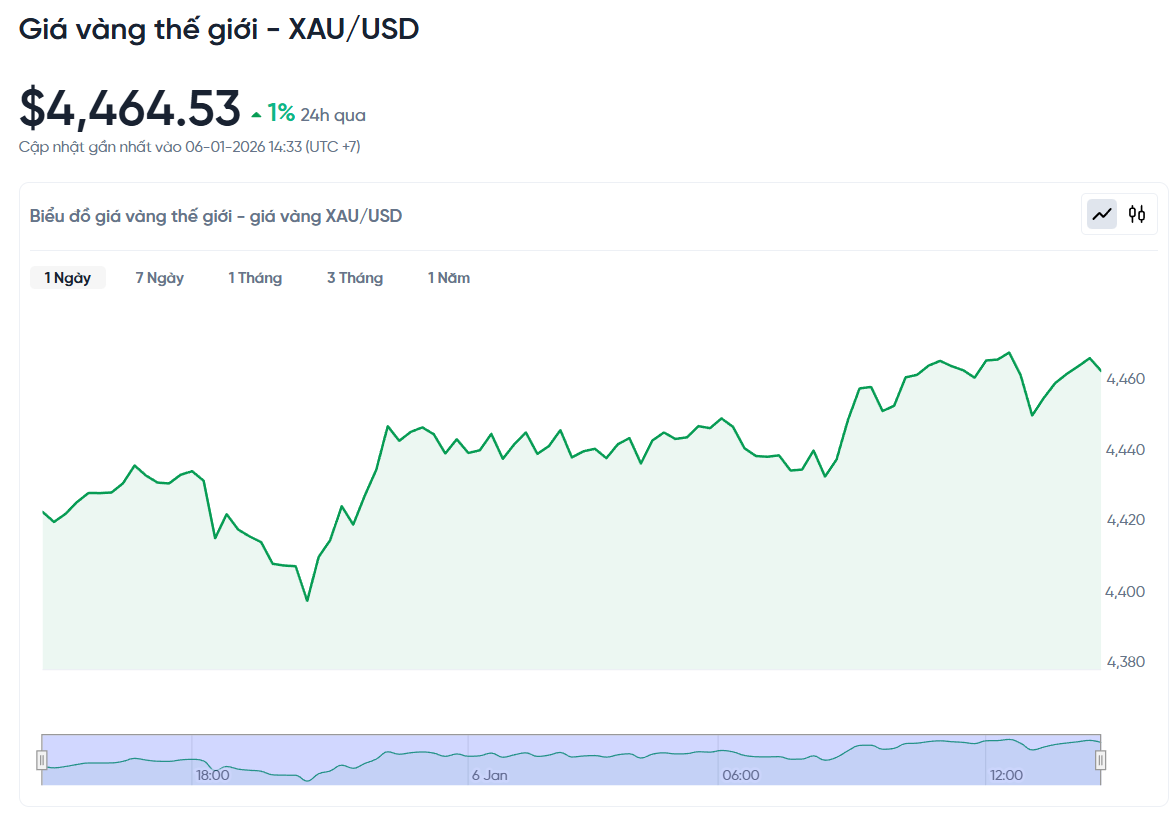
Task: Switch to the "7 Ngày" tab
Action: click(x=159, y=277)
